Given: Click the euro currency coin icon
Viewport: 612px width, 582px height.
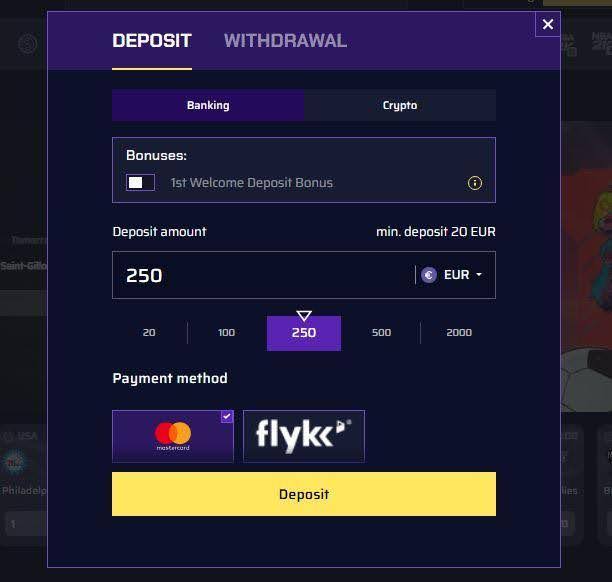Looking at the screenshot, I should click(x=429, y=275).
